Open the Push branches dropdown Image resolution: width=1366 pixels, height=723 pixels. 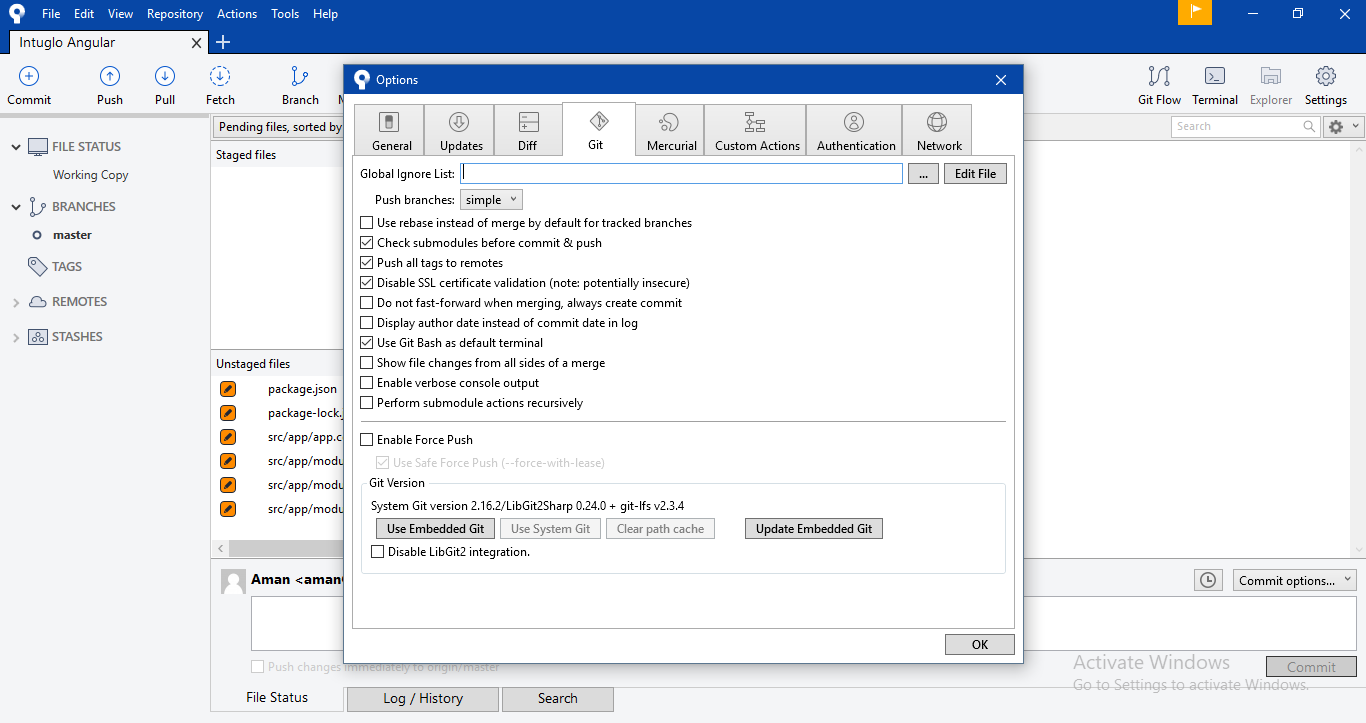coord(491,199)
